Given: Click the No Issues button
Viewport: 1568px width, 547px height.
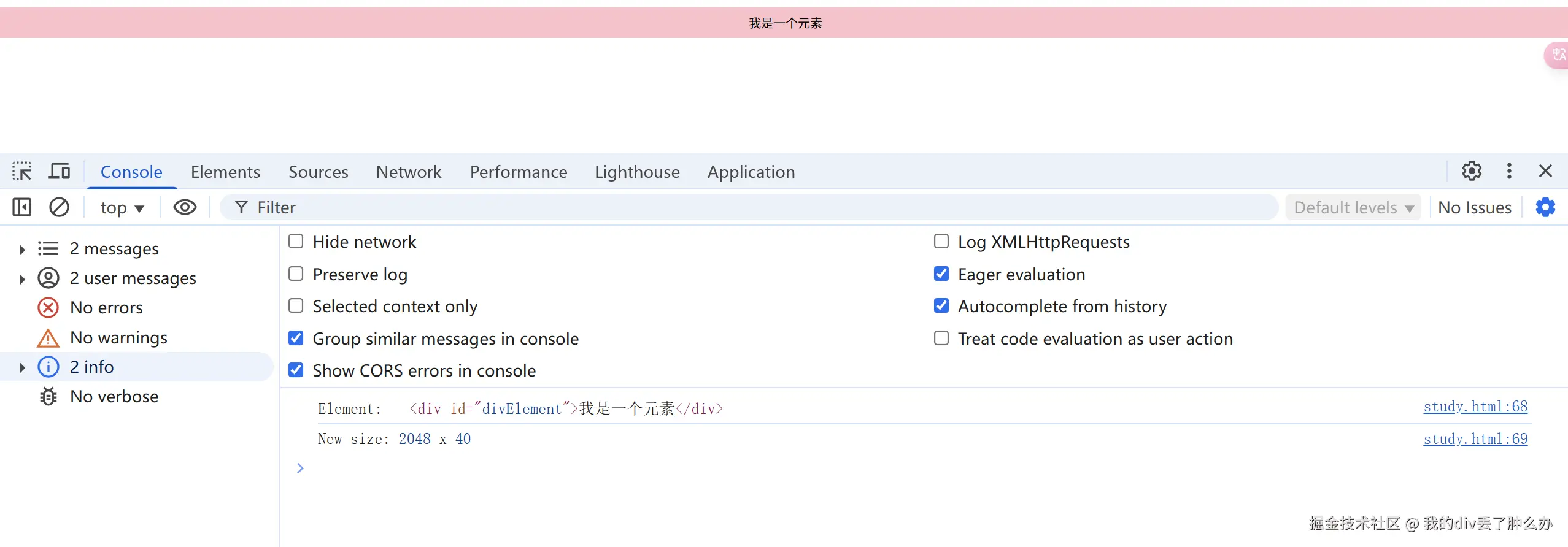Looking at the screenshot, I should coord(1474,208).
